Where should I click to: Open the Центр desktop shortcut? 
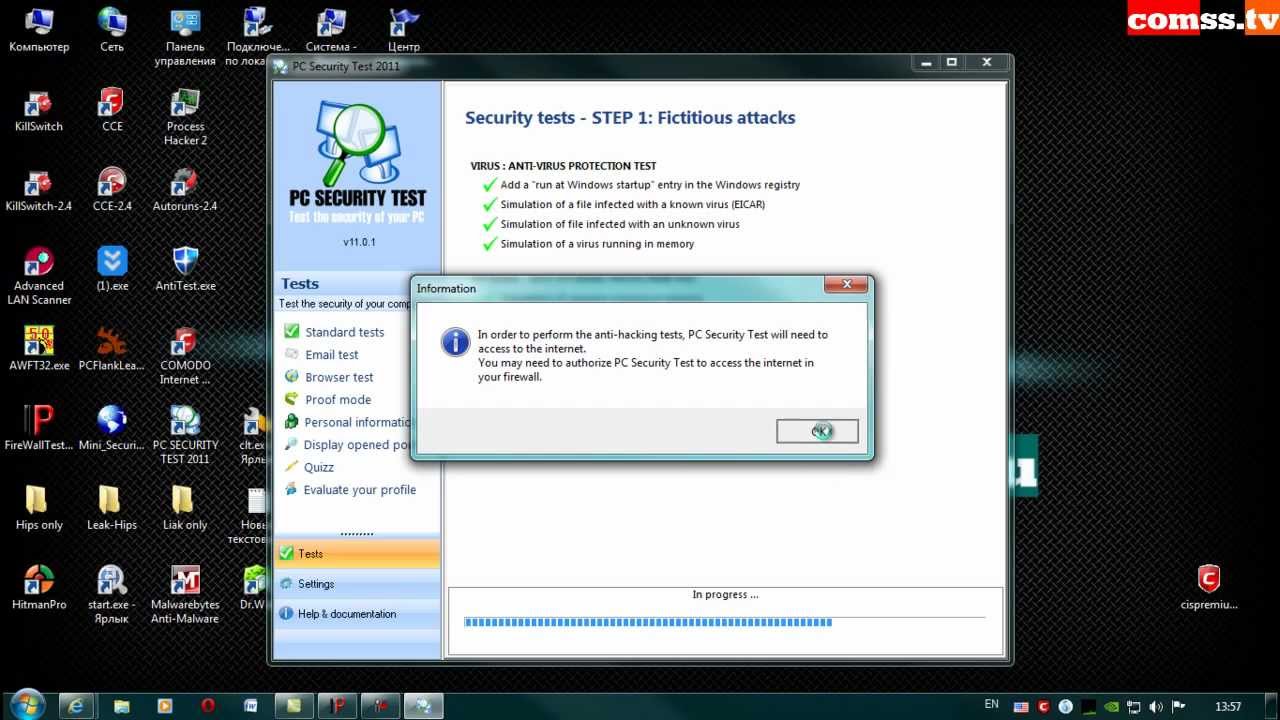point(404,30)
